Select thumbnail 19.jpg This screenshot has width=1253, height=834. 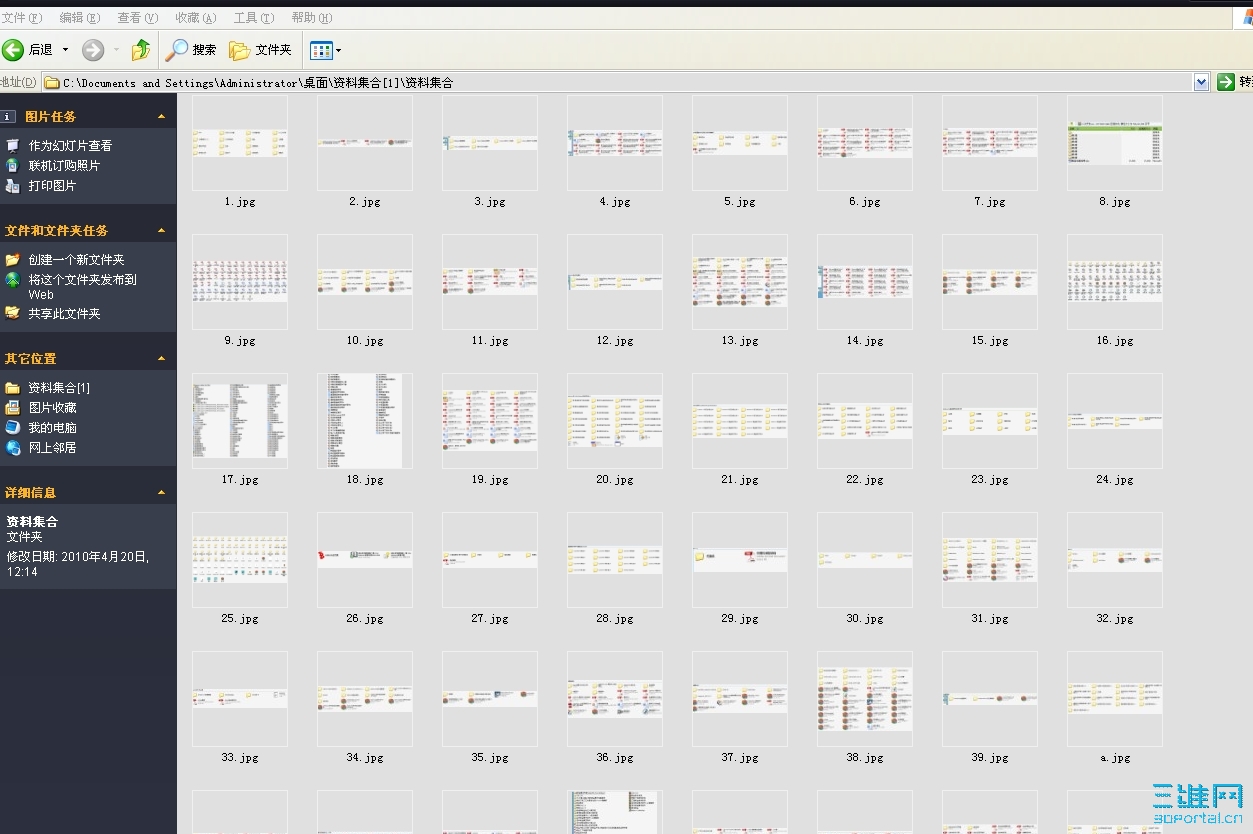490,421
